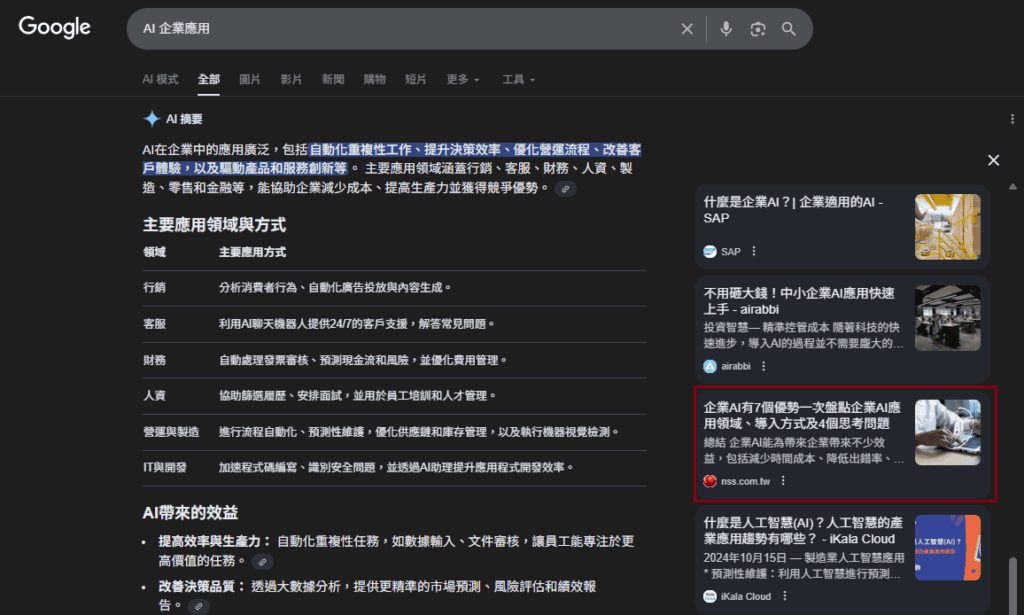Screen dimensions: 1024x615
Task: Click the nss.com.tw favicon
Action: click(x=710, y=481)
